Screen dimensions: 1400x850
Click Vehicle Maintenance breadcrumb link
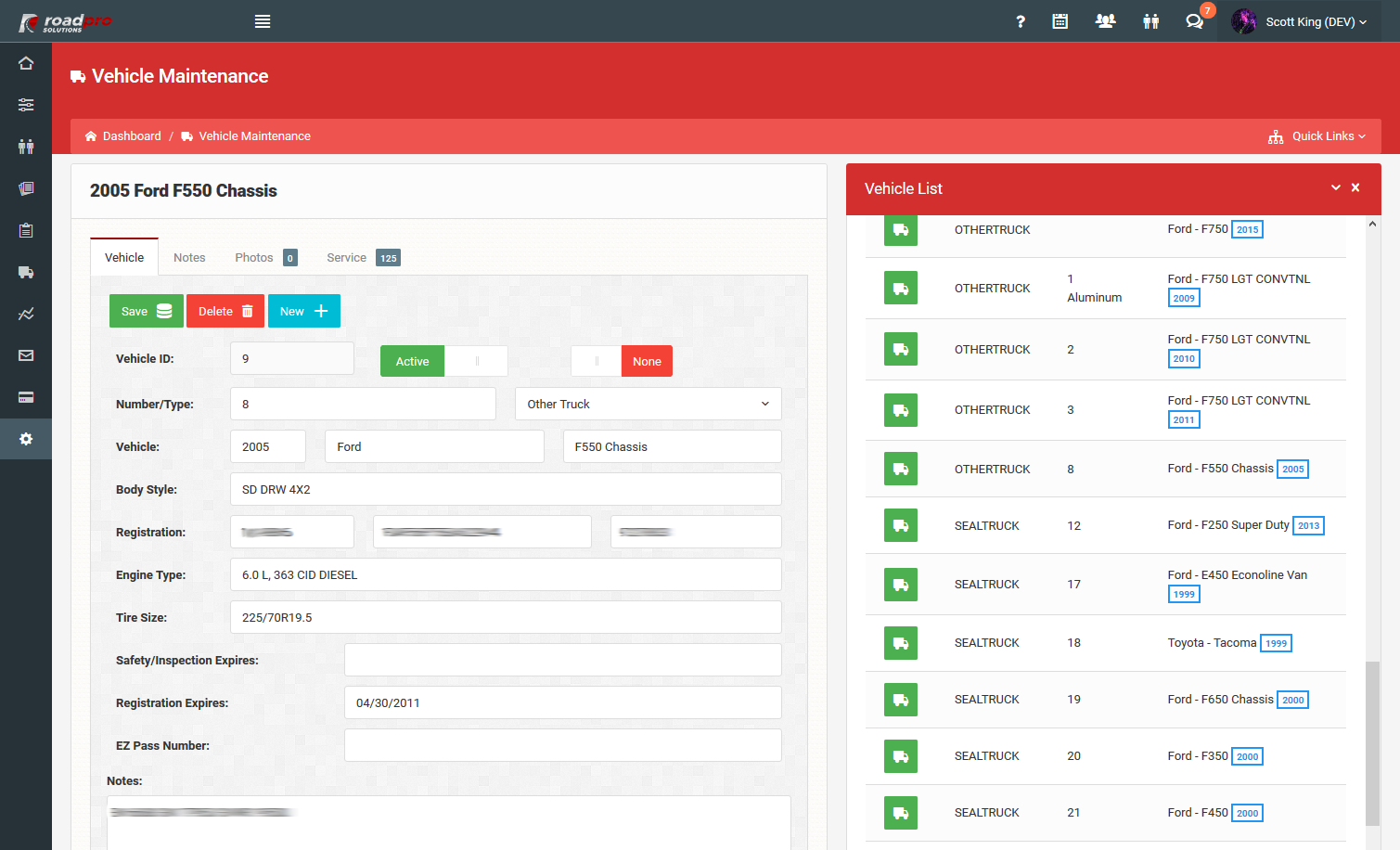(x=246, y=136)
